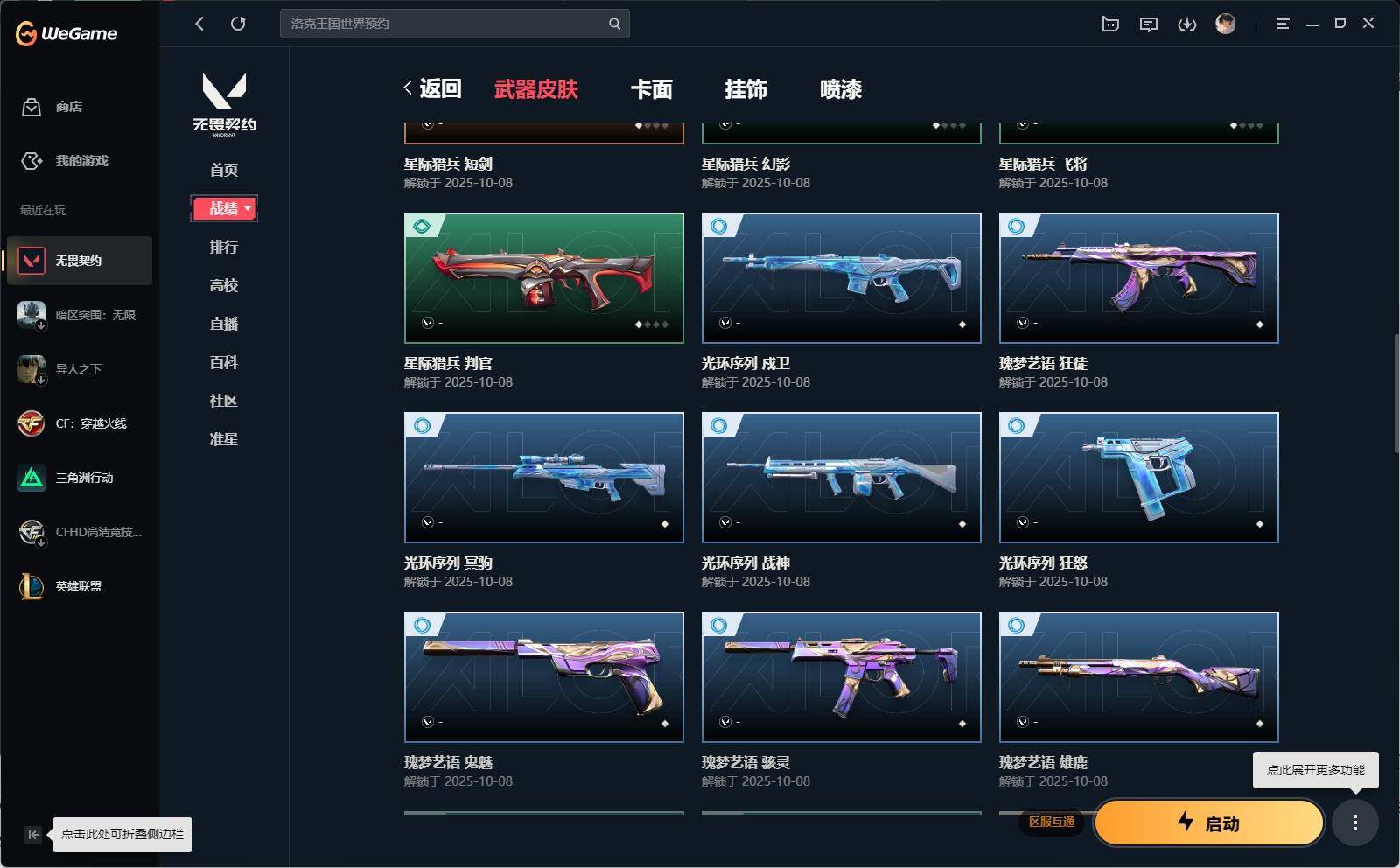1400x868 pixels.
Task: Click the search input field
Action: (444, 24)
